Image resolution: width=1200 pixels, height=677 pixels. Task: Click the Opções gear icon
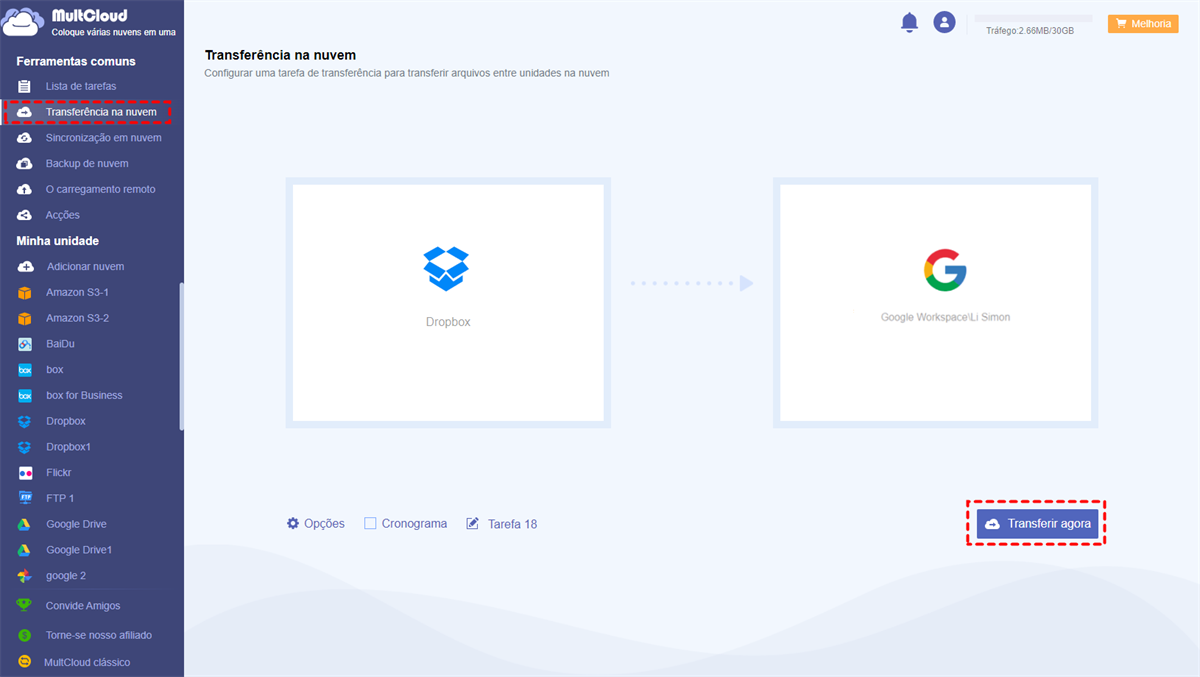point(293,523)
